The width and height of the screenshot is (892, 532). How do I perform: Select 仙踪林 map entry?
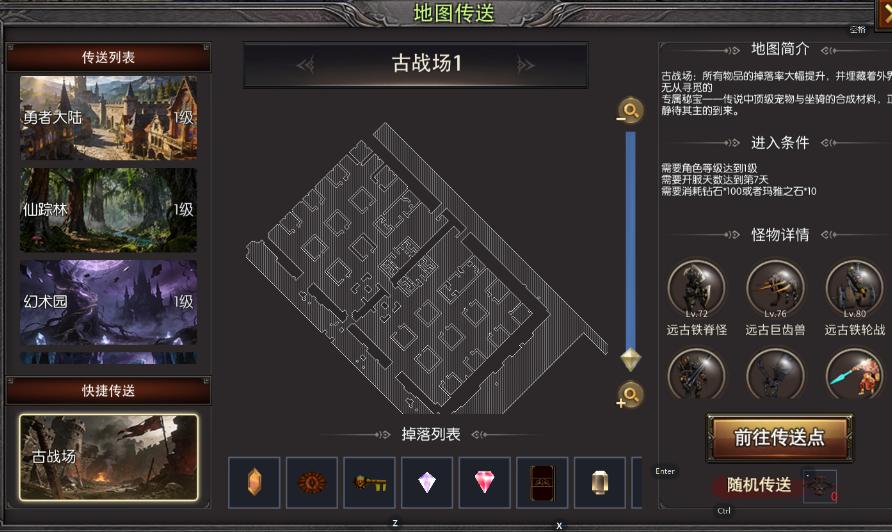pyautogui.click(x=109, y=210)
